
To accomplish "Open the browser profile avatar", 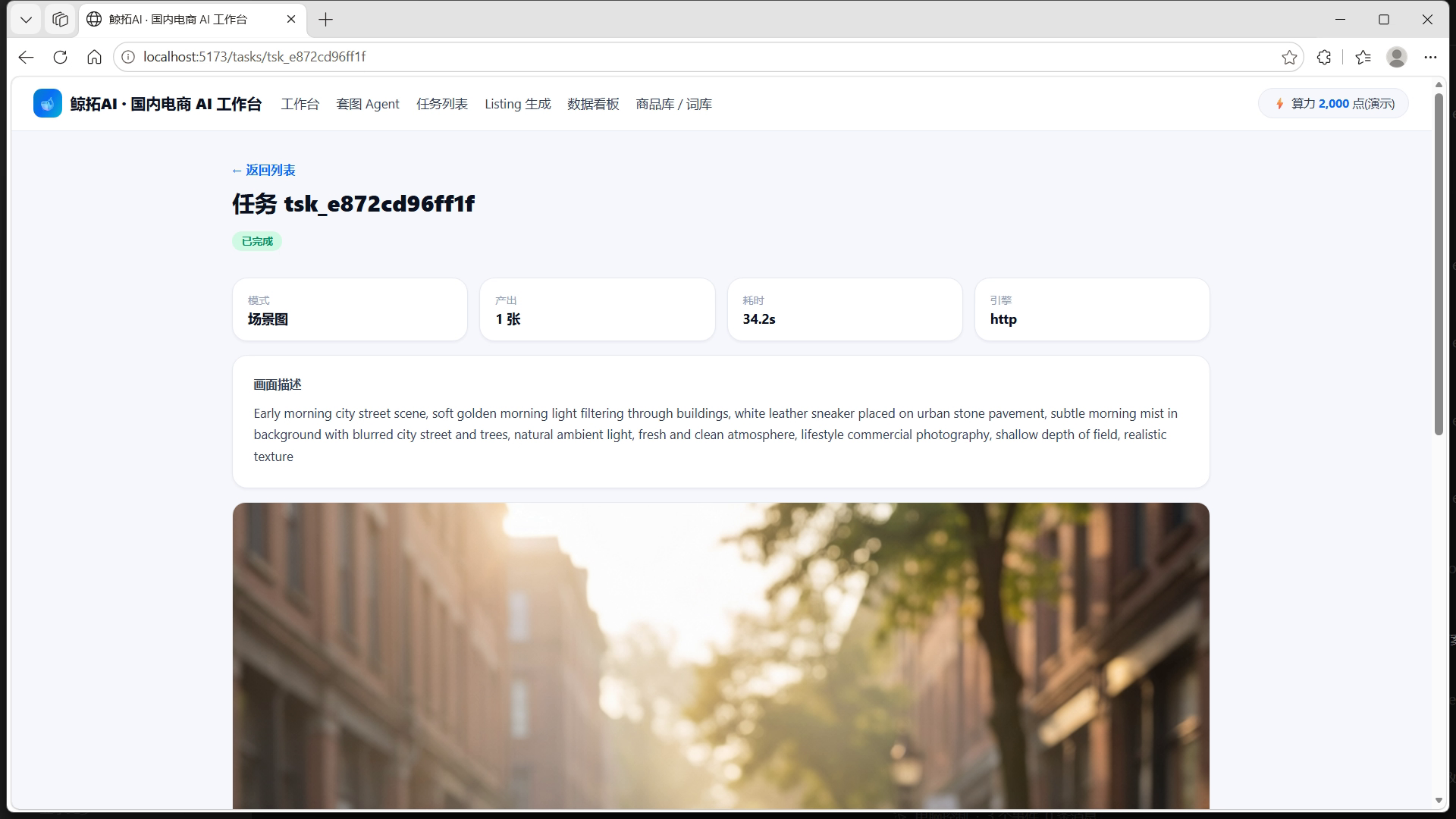I will pyautogui.click(x=1397, y=57).
